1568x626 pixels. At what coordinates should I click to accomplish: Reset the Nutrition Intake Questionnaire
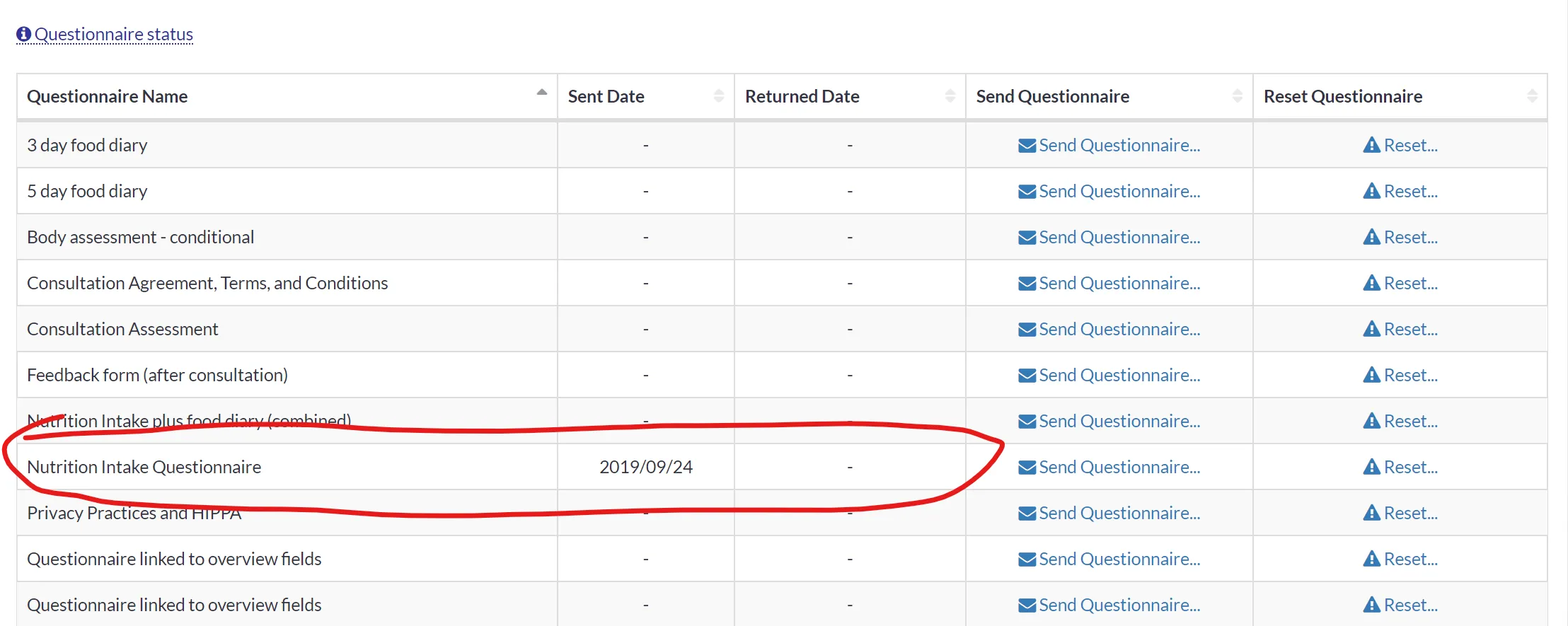1410,467
